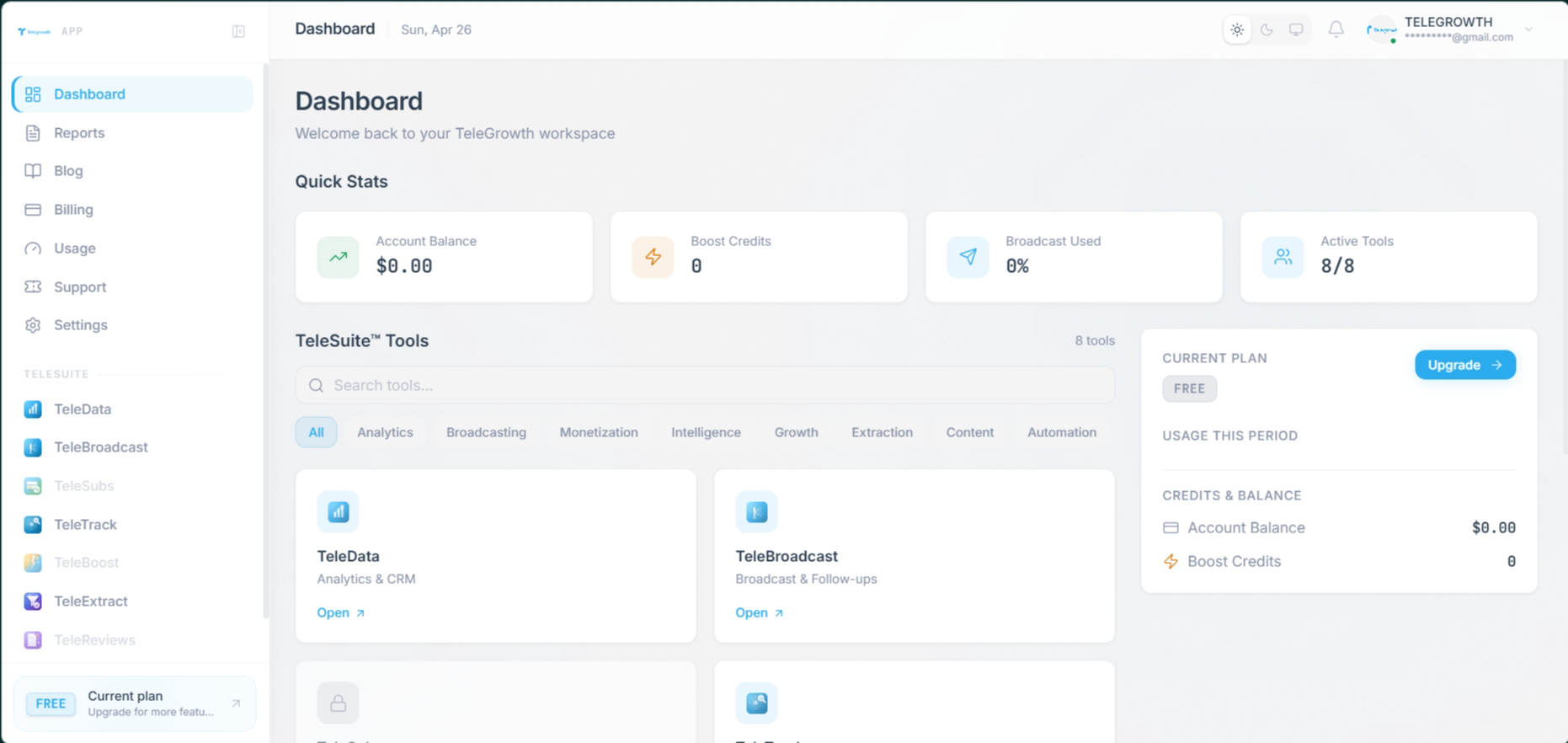Open notifications bell
Image resolution: width=1568 pixels, height=743 pixels.
click(x=1336, y=29)
